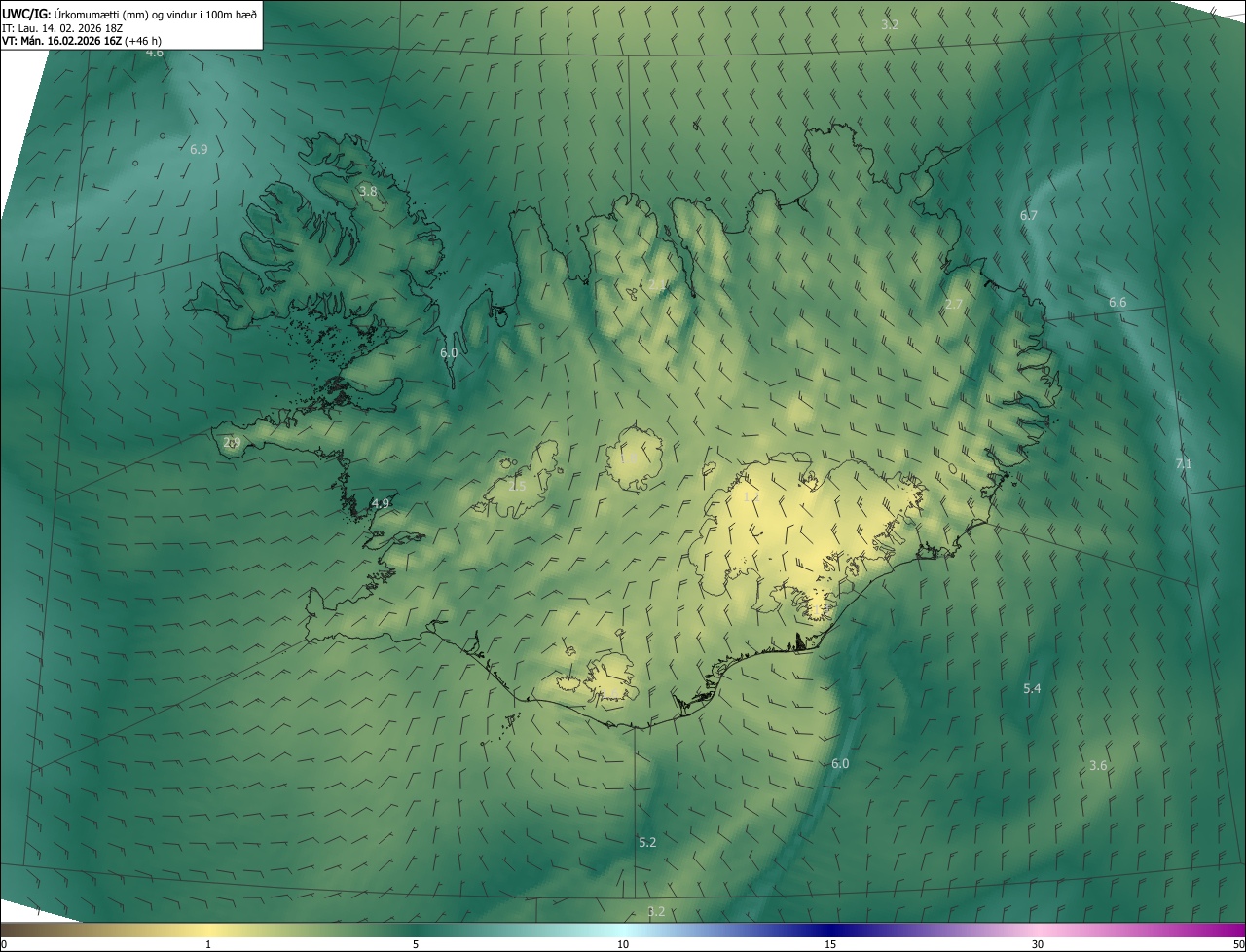
Task: Click the 2.7 value label
Action: tap(954, 305)
